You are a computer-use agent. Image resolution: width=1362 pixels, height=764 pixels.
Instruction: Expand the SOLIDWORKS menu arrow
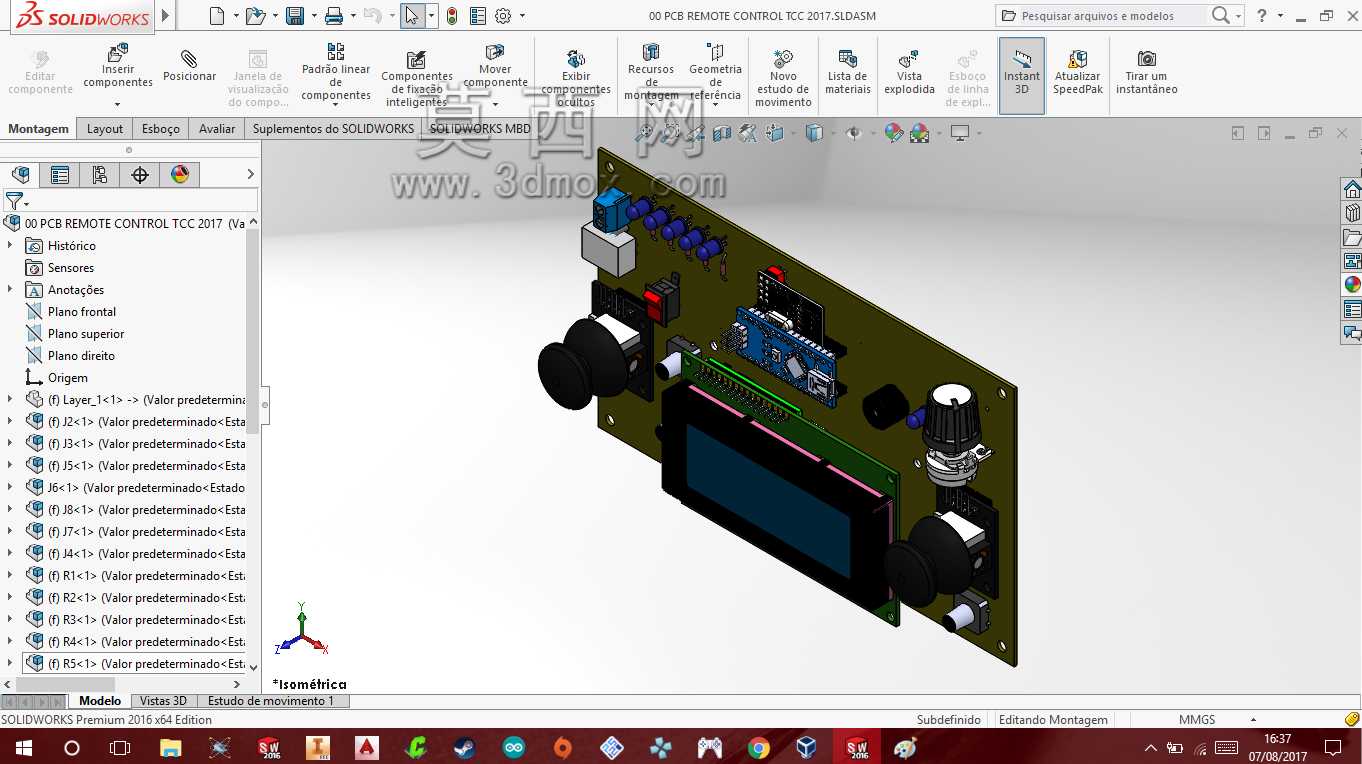[x=165, y=16]
